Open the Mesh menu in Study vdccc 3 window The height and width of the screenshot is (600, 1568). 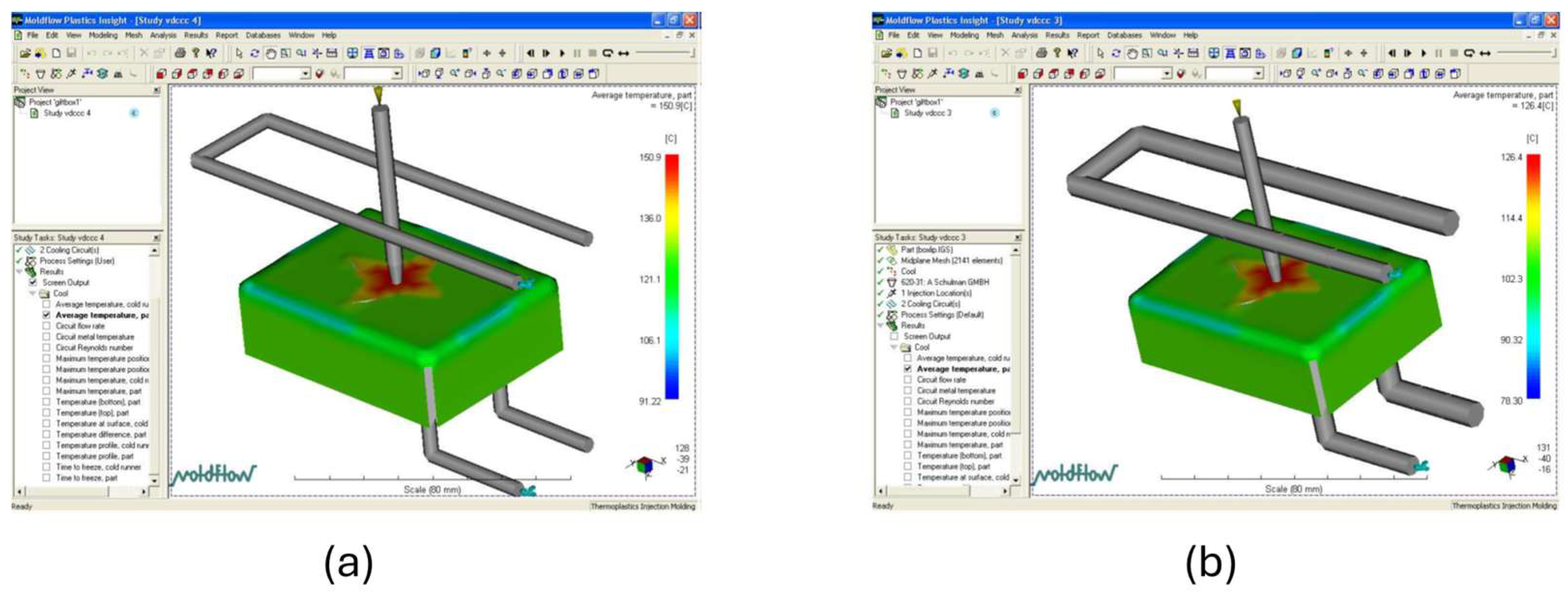click(994, 35)
